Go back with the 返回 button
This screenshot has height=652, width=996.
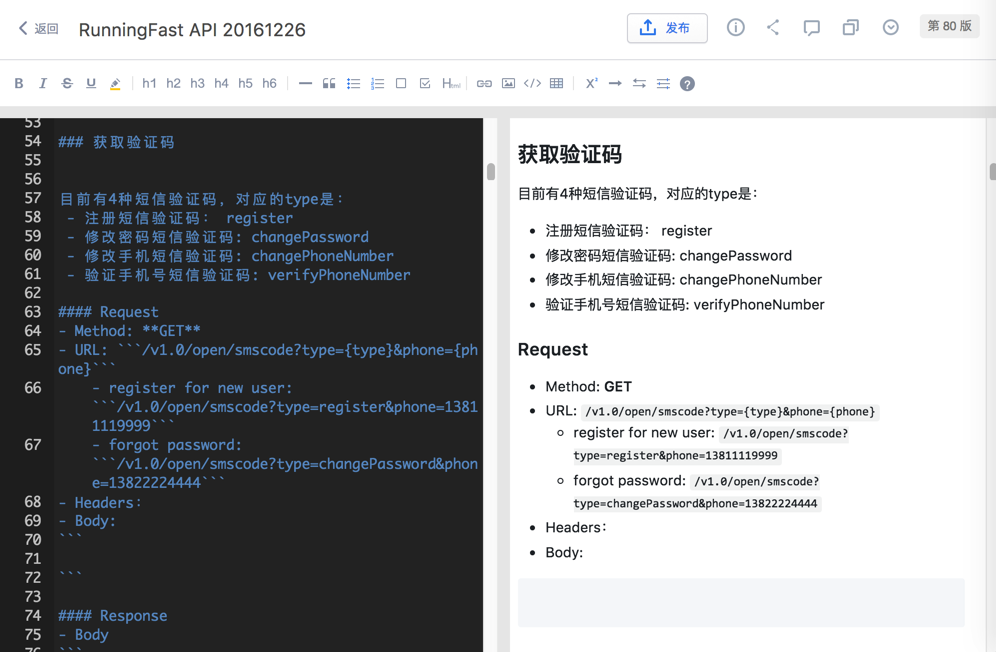pos(39,29)
